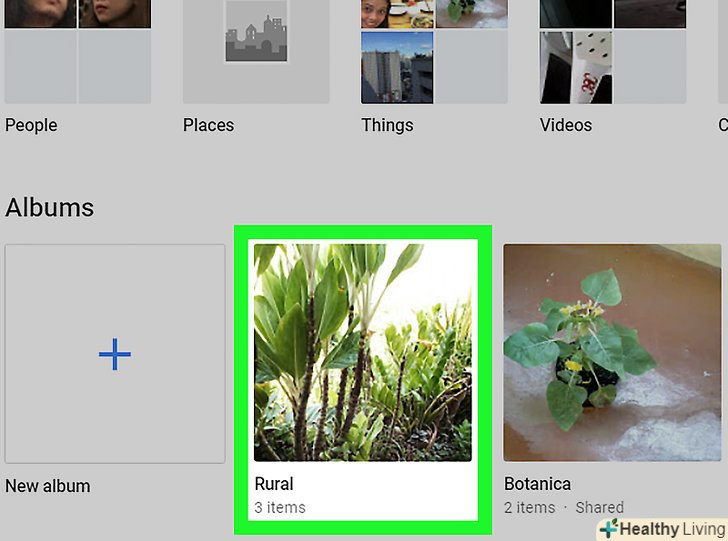Image resolution: width=728 pixels, height=541 pixels.
Task: Open the Videos category label
Action: click(x=566, y=125)
